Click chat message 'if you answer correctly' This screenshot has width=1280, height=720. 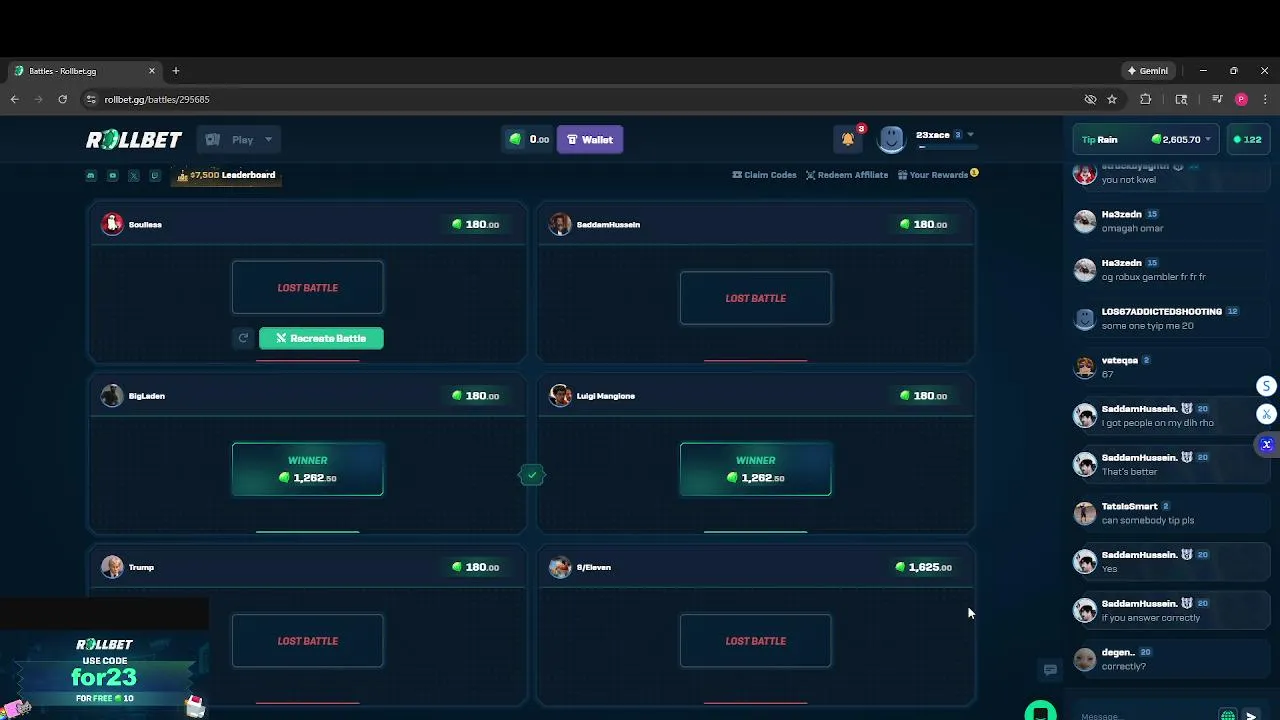click(x=1150, y=618)
